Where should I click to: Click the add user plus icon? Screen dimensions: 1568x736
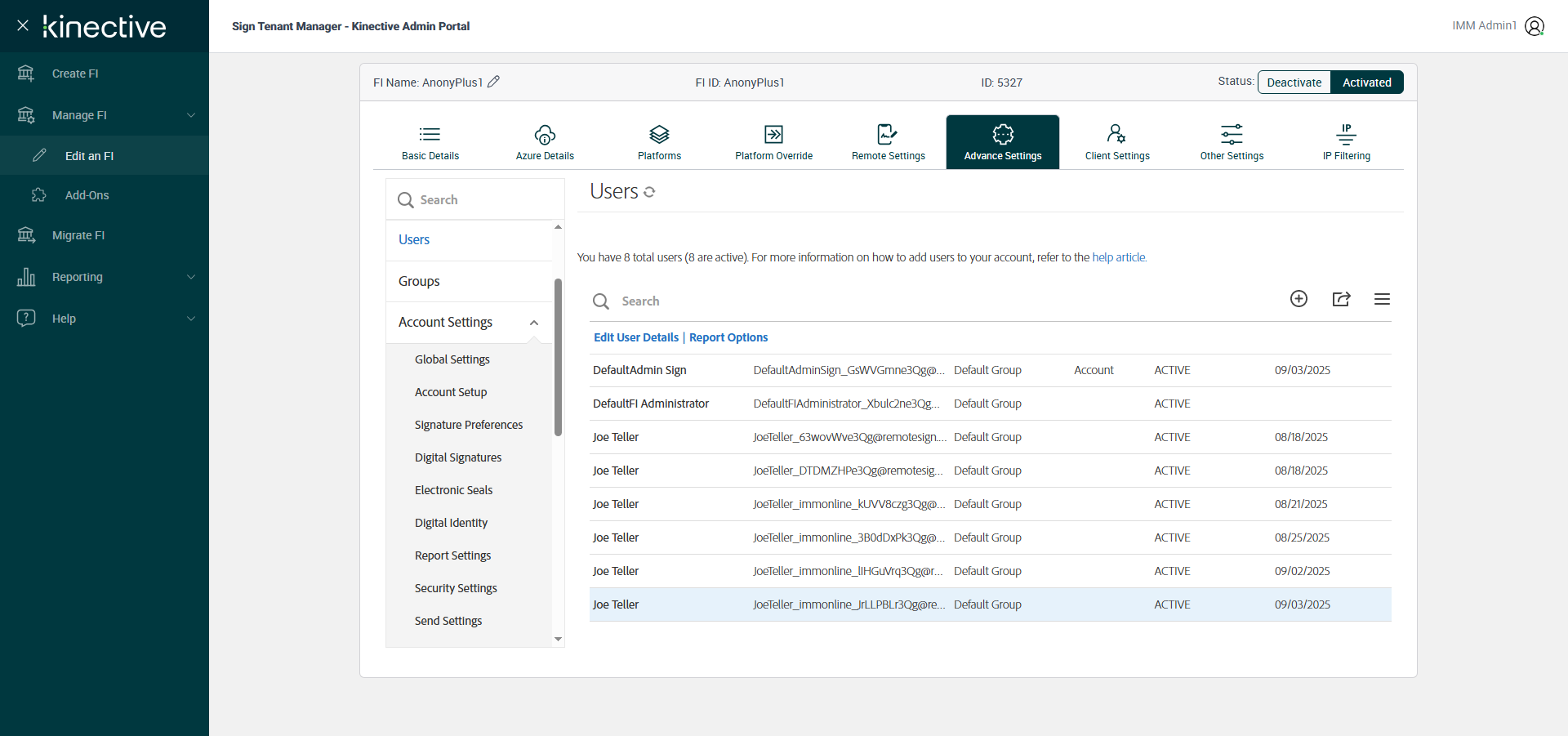[x=1298, y=299]
